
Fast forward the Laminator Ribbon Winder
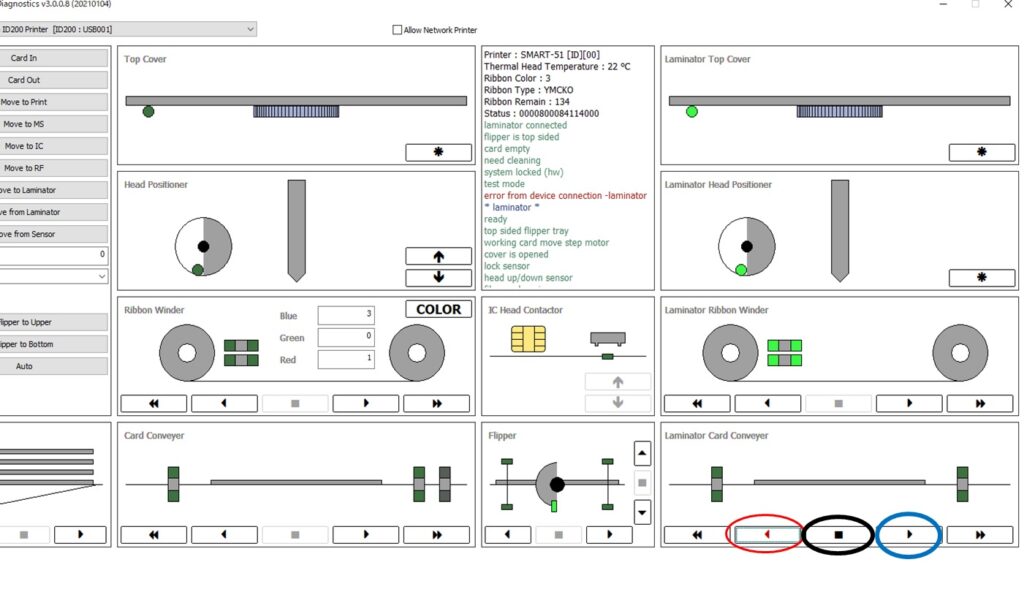click(980, 403)
